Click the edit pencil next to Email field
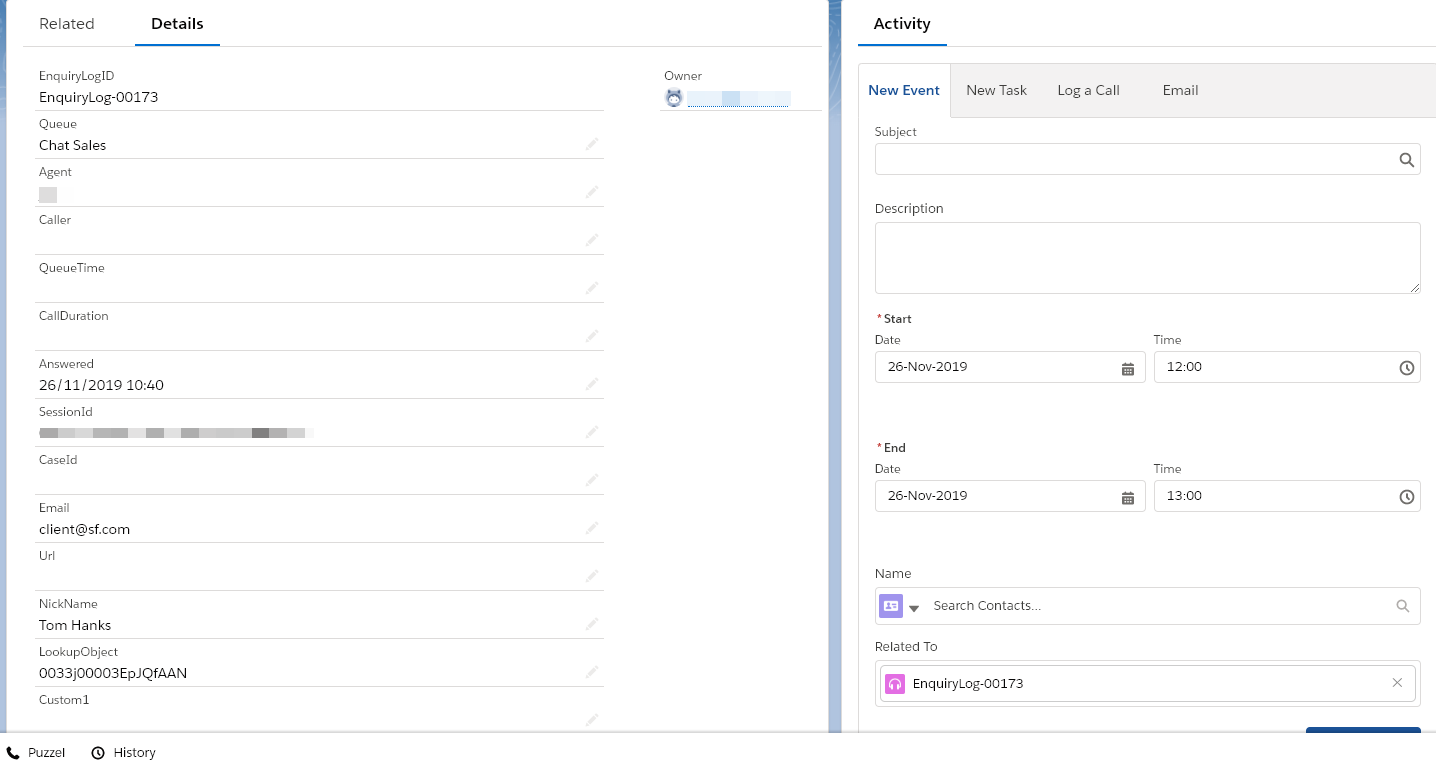 (592, 528)
